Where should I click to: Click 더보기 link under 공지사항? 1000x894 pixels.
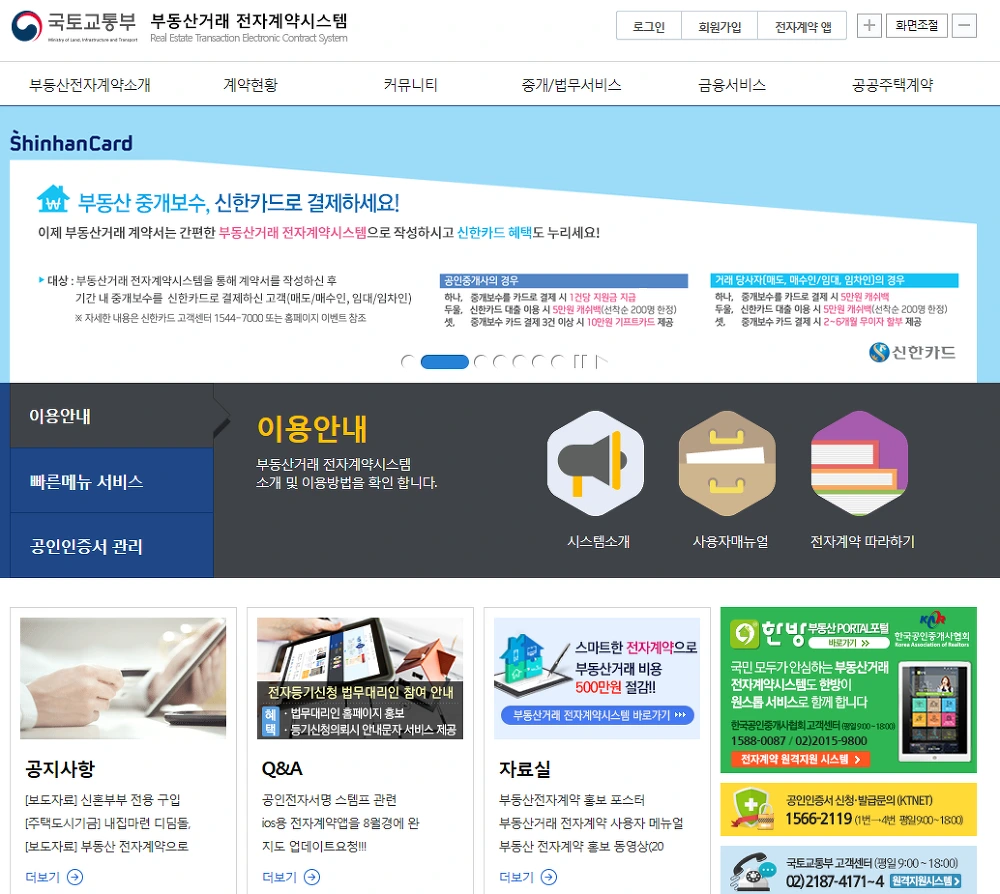pos(43,877)
